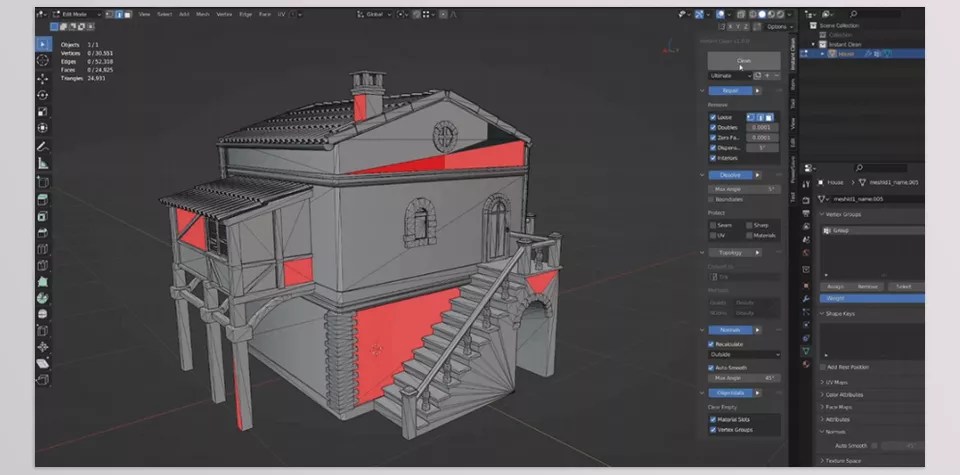Toggle the Vertex Groups checkbox

(x=713, y=430)
